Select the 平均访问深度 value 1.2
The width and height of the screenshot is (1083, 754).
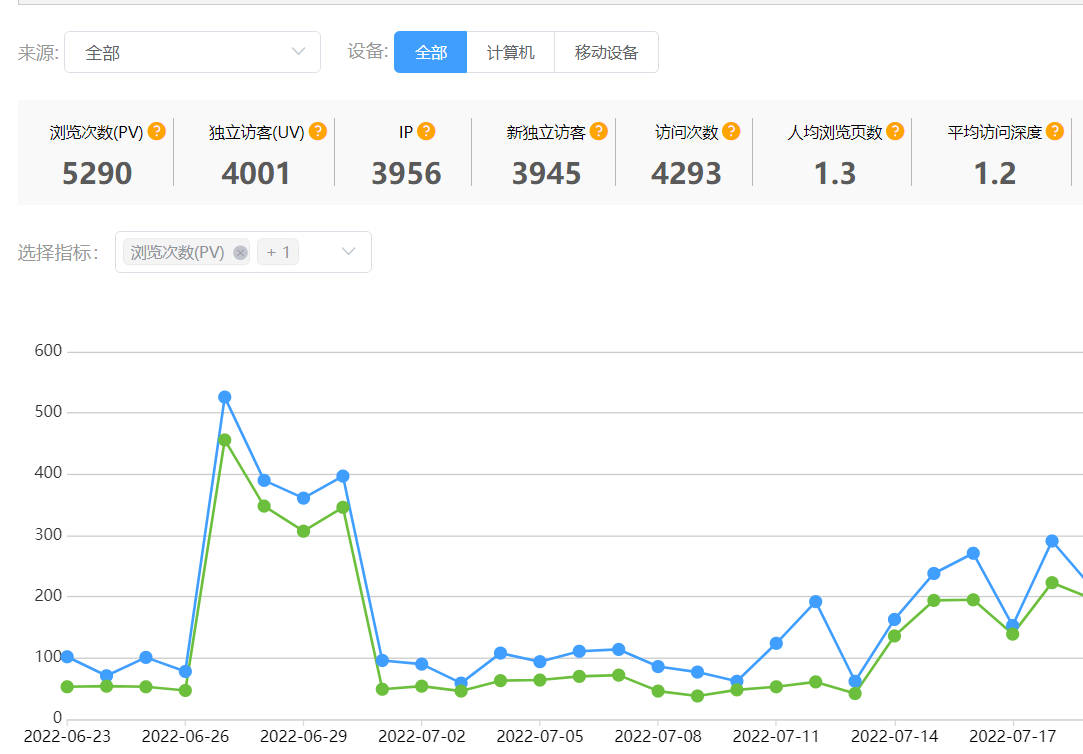995,173
